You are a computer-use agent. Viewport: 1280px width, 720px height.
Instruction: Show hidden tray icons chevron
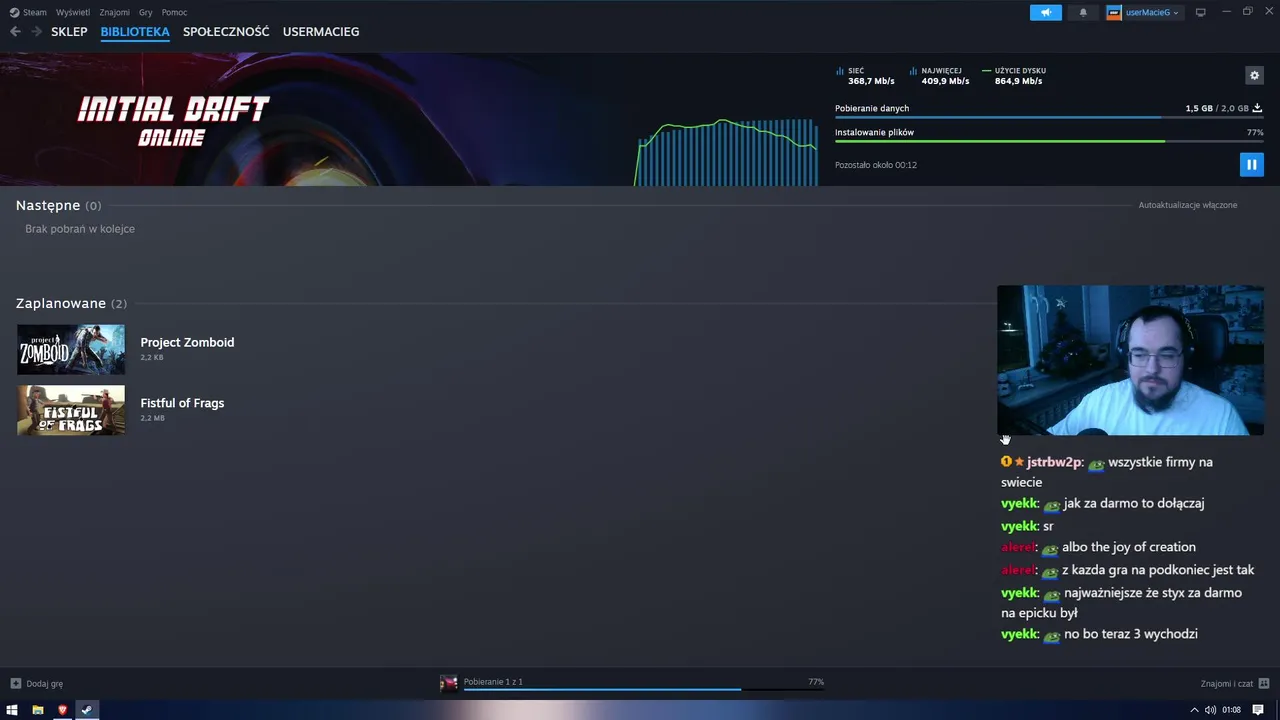(1194, 710)
